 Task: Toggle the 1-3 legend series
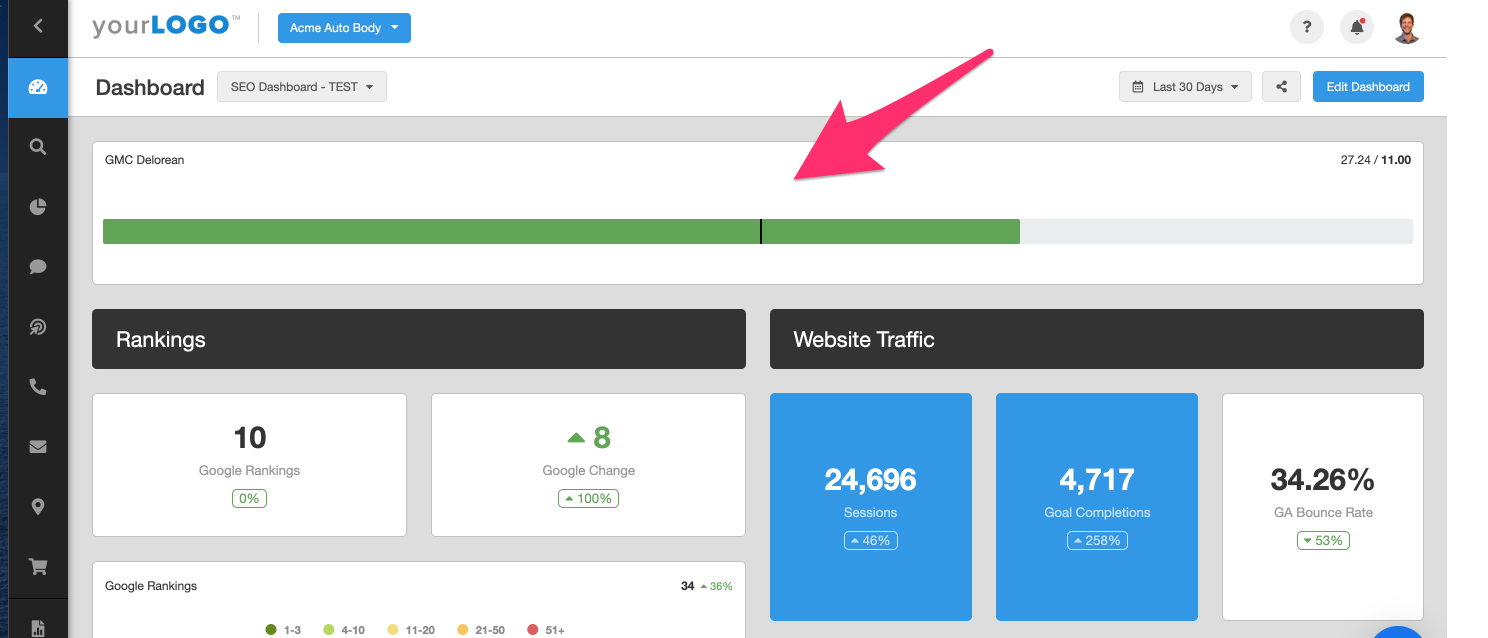click(x=283, y=630)
